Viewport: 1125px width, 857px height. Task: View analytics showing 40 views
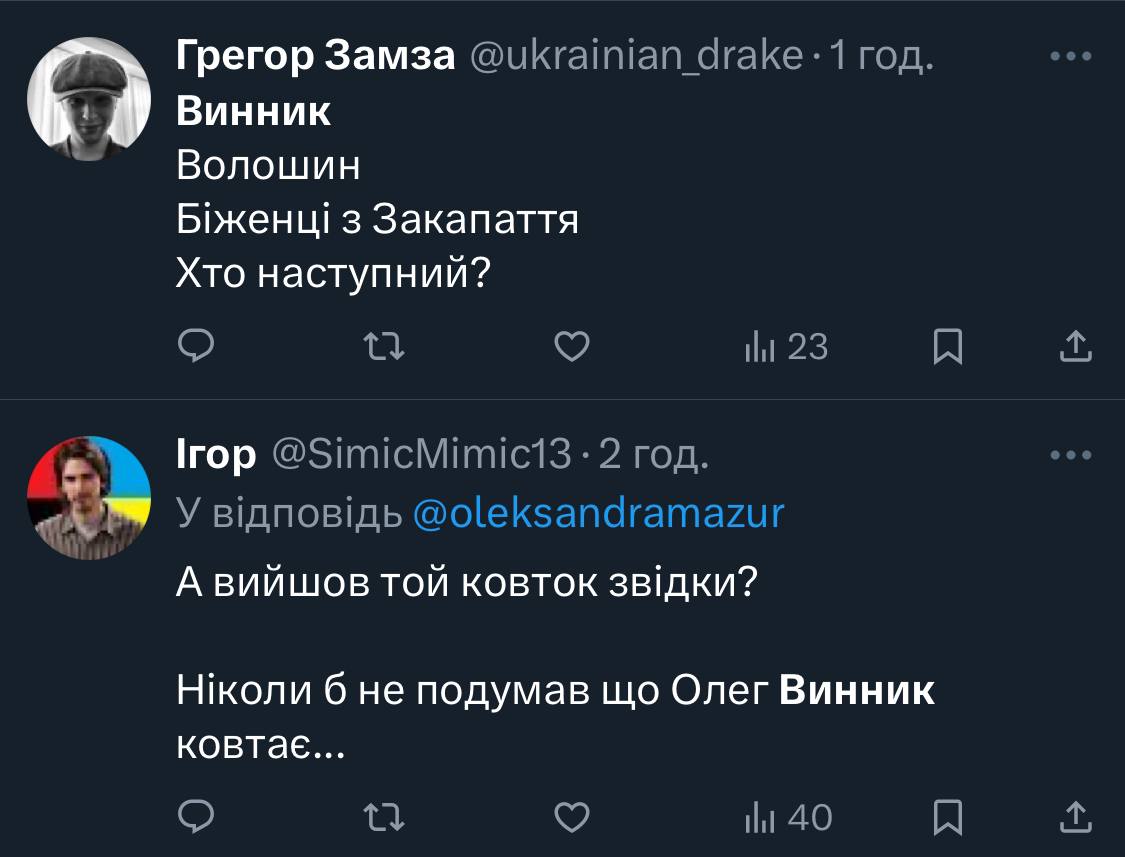point(788,817)
